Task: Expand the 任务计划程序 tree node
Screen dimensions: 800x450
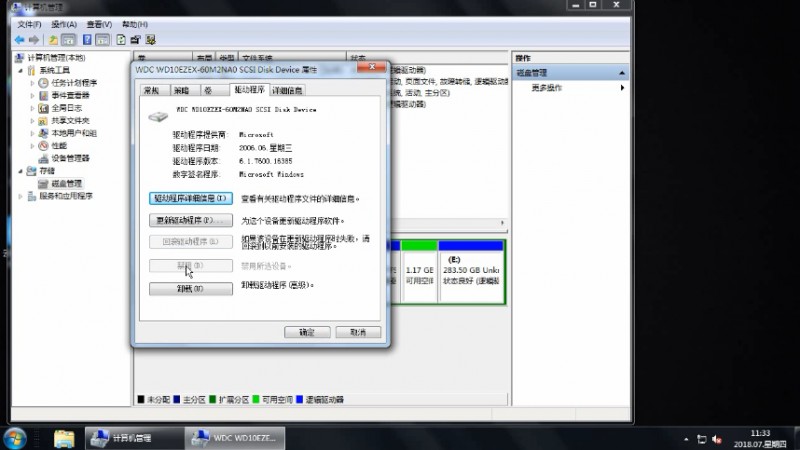Action: tap(32, 83)
